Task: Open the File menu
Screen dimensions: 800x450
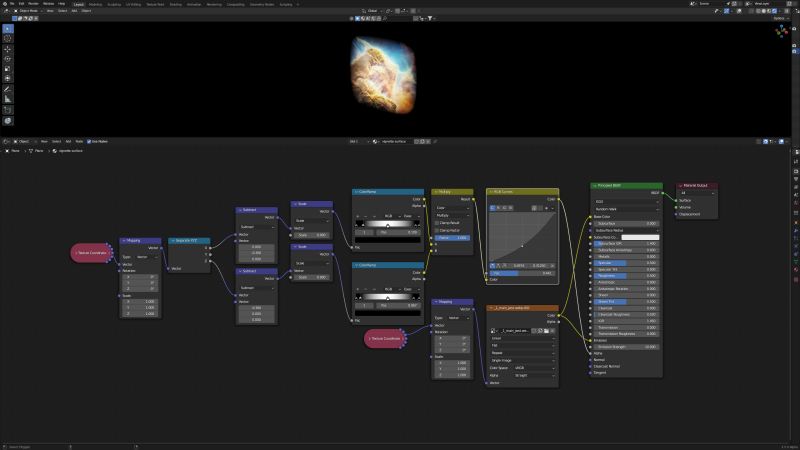Action: pyautogui.click(x=12, y=4)
